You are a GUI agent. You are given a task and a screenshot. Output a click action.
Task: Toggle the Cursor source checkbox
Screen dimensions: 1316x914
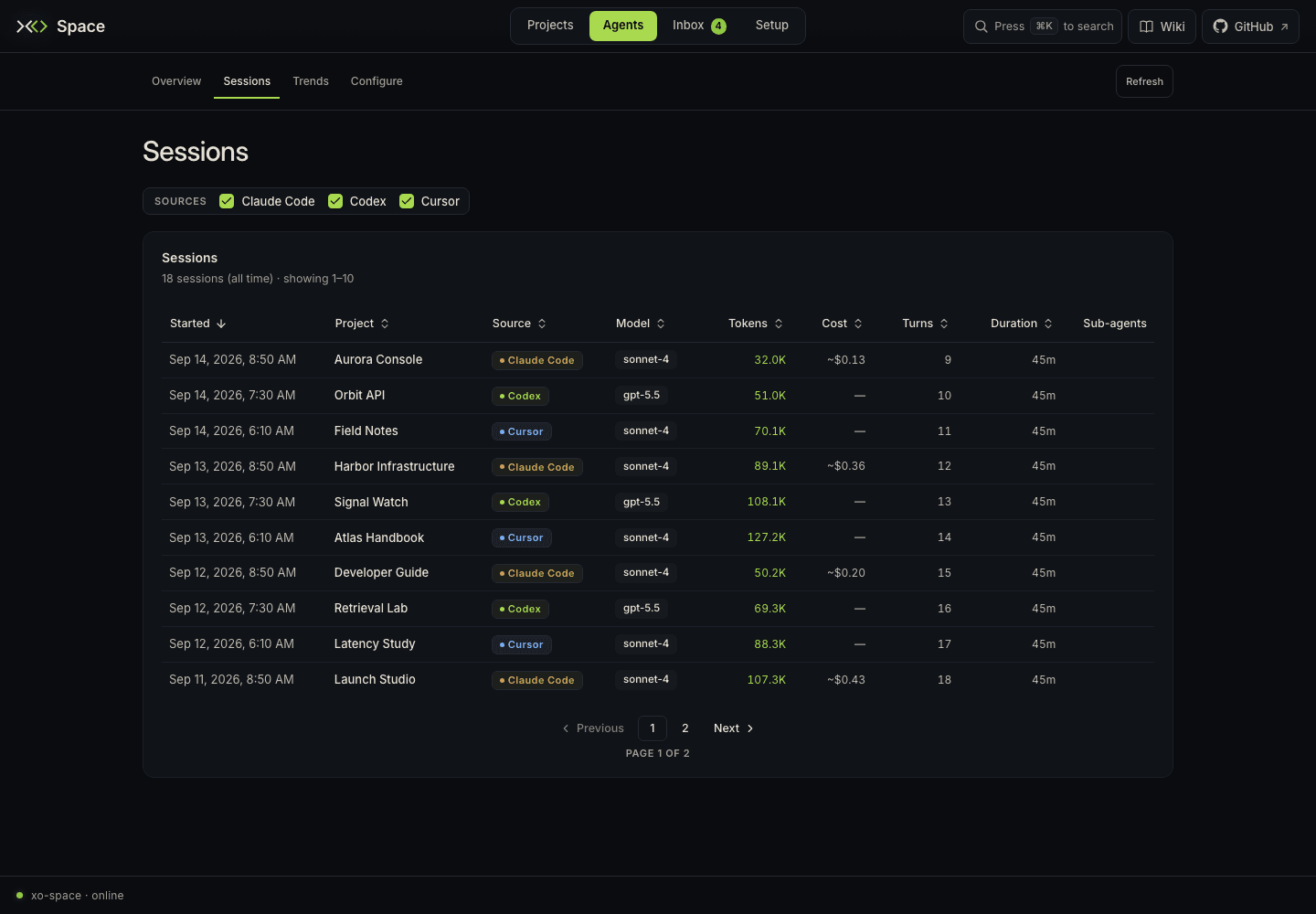[x=407, y=201]
